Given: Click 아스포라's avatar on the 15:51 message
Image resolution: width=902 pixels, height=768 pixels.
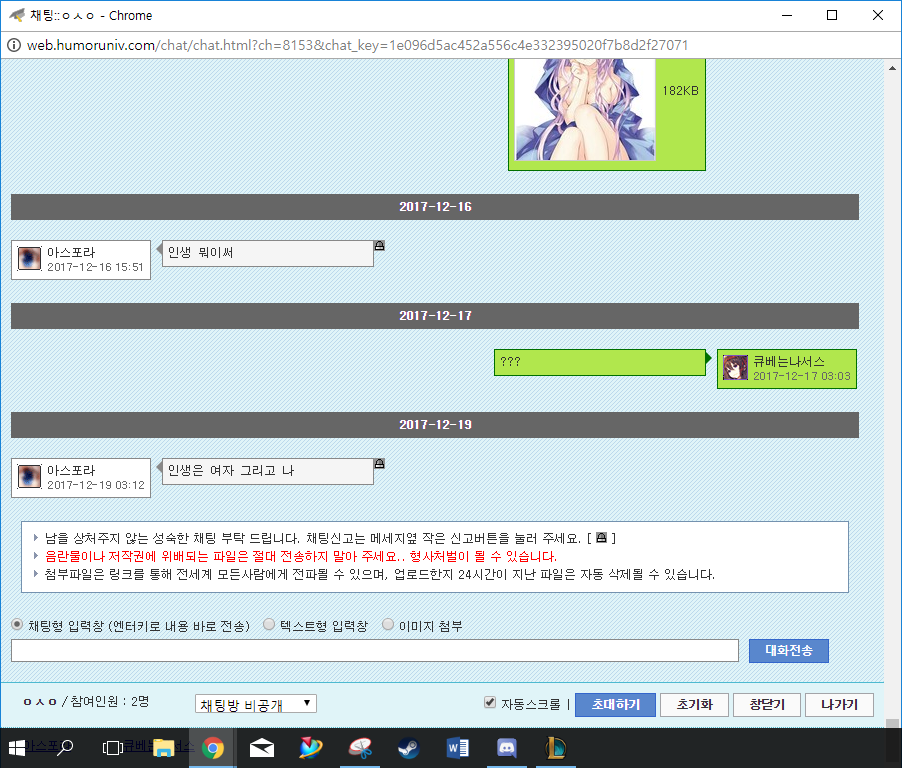Looking at the screenshot, I should click(x=29, y=258).
